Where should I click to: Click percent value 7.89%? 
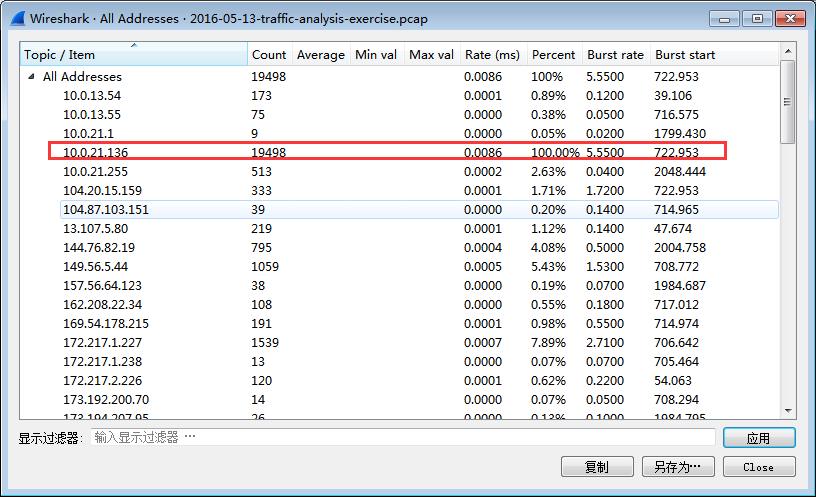pyautogui.click(x=548, y=342)
